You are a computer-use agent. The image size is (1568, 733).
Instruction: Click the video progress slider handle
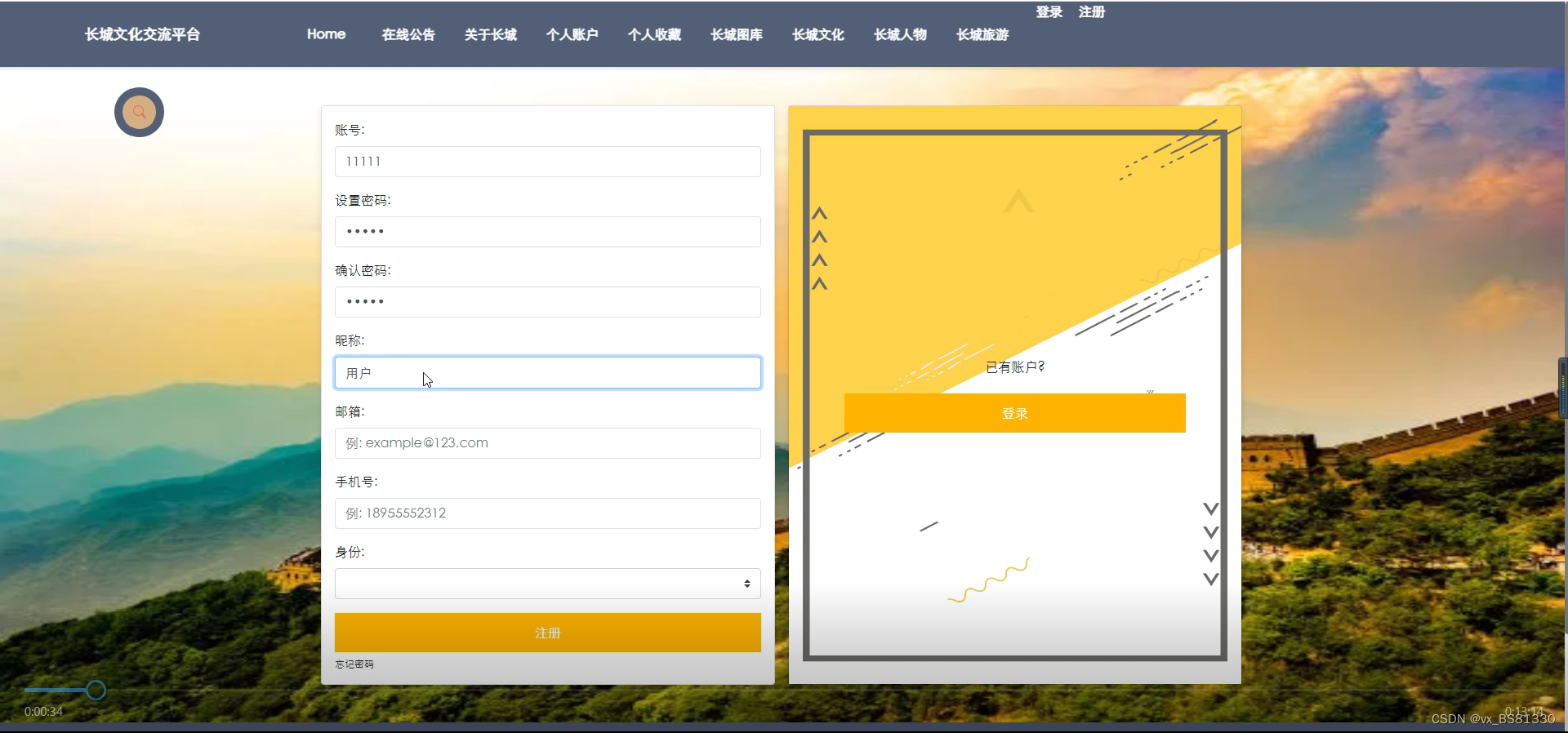96,691
